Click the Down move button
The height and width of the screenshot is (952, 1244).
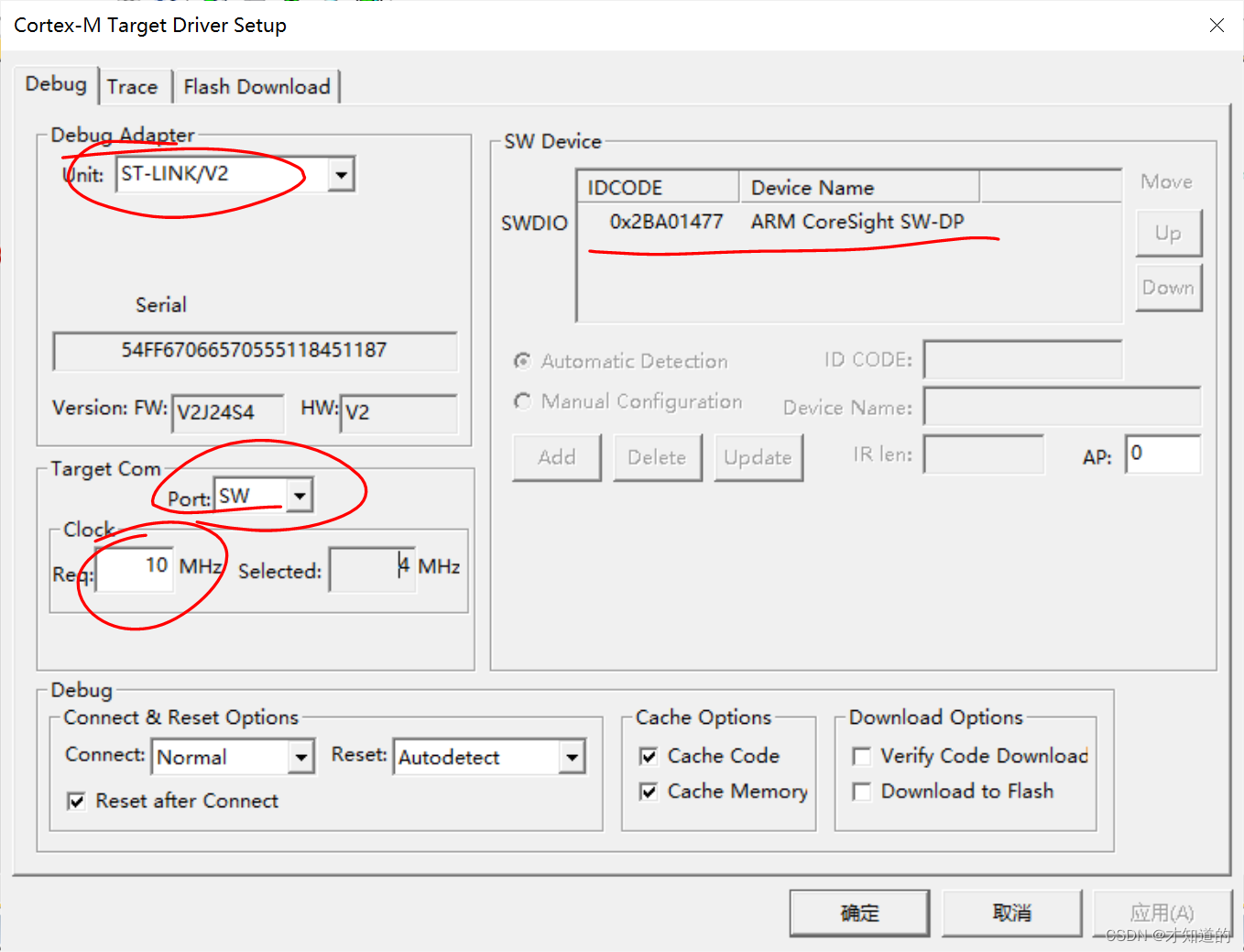[x=1168, y=288]
